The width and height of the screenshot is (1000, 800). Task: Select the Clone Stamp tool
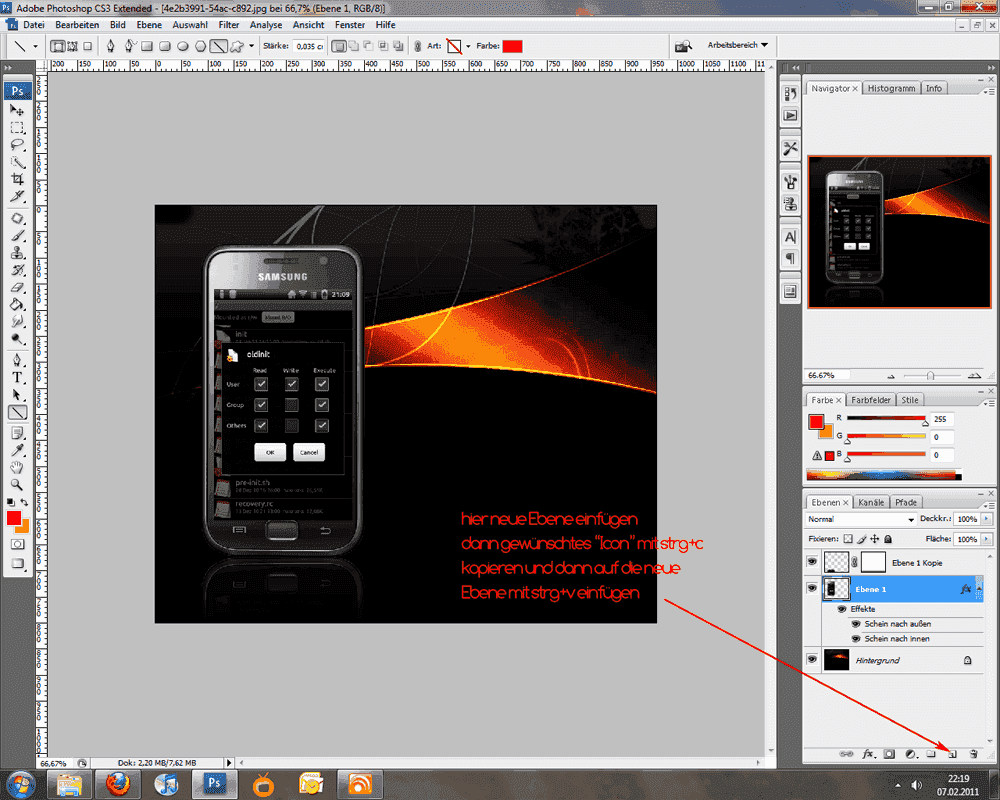point(17,253)
